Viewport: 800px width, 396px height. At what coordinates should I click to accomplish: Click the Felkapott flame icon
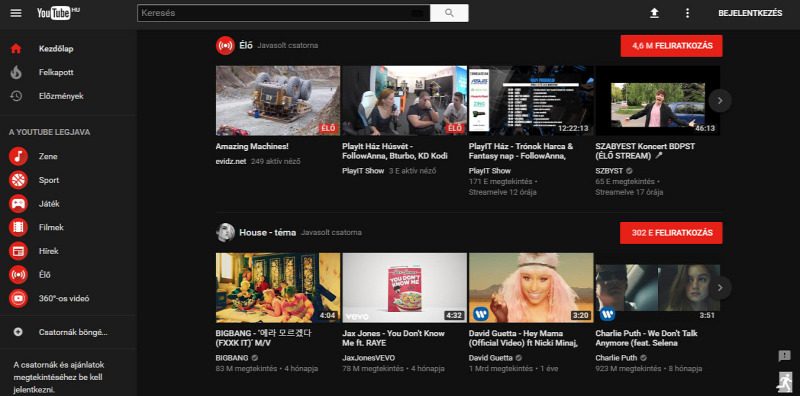16,72
